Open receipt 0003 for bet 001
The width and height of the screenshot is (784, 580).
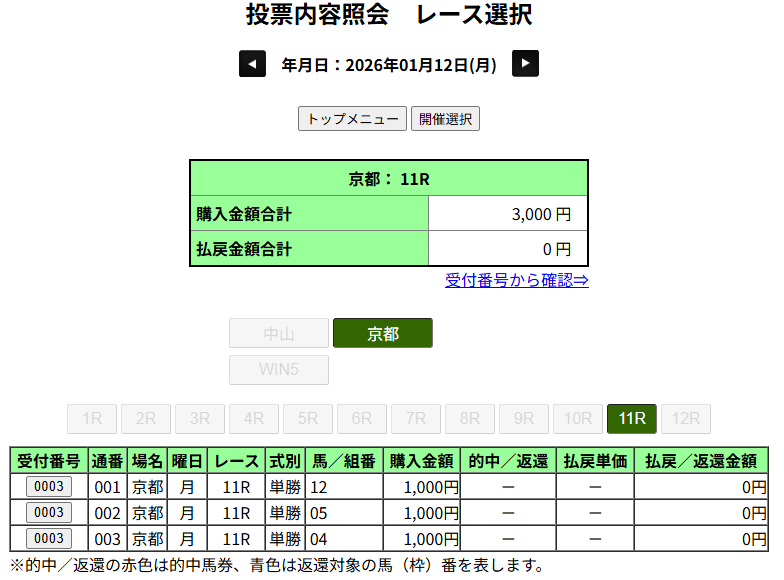pyautogui.click(x=49, y=487)
